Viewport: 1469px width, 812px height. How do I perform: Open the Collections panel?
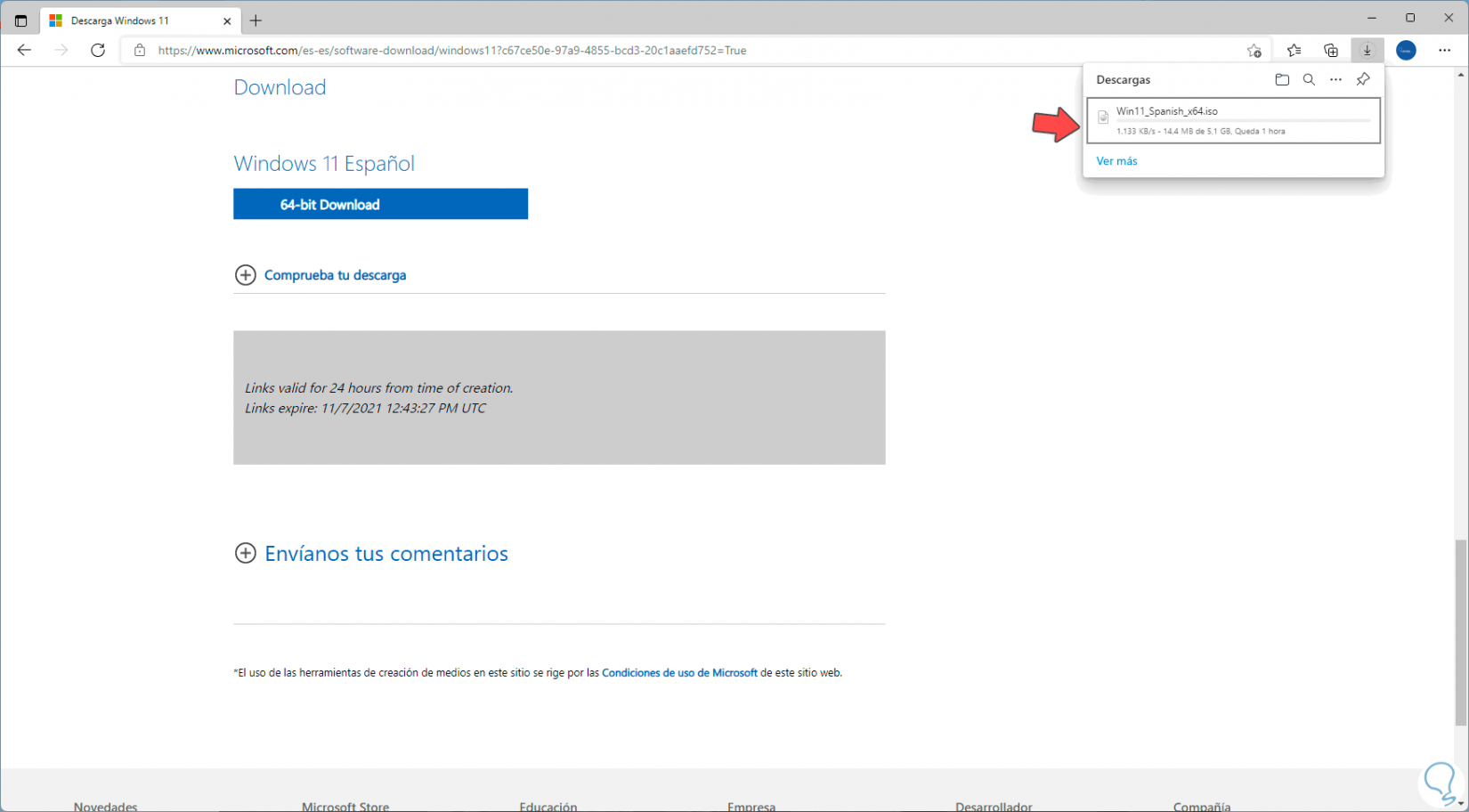[1331, 51]
